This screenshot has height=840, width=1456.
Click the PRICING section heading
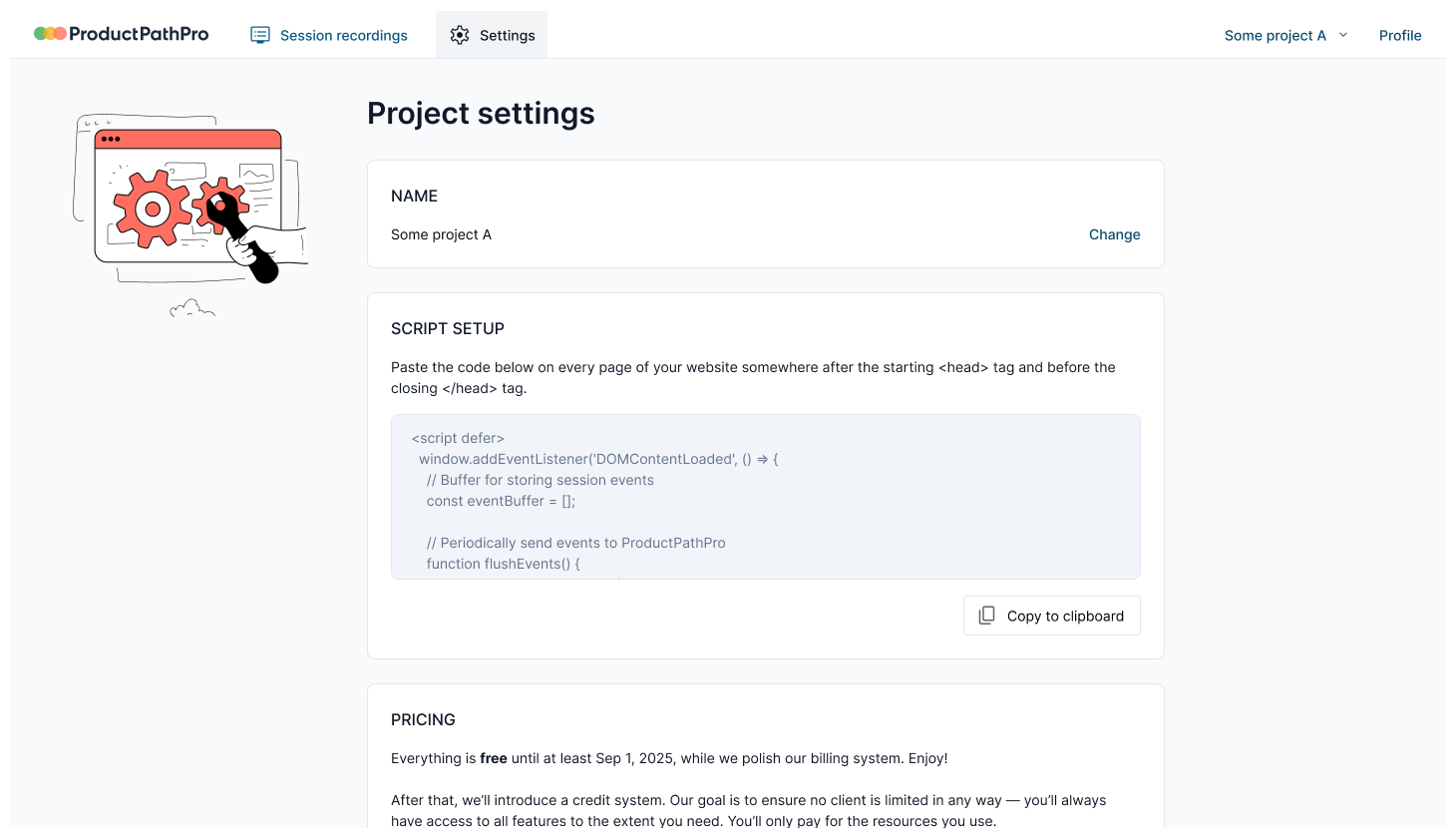(x=423, y=719)
